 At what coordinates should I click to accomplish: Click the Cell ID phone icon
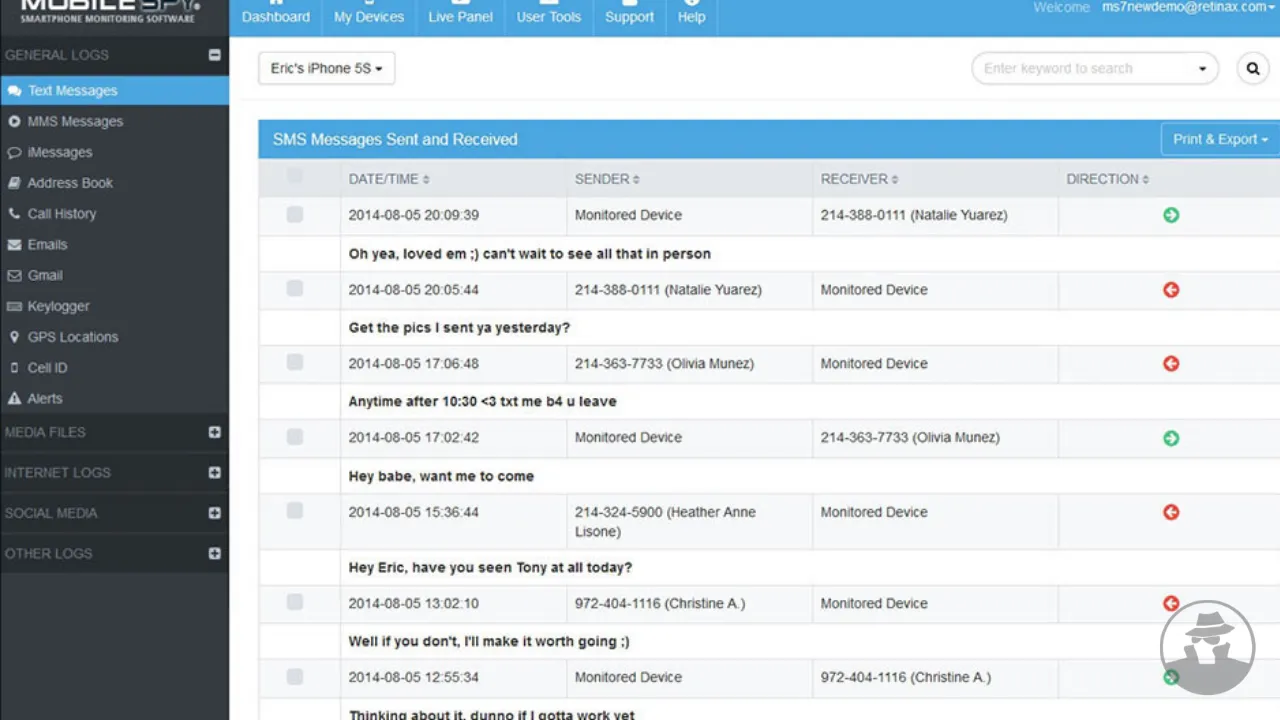coord(14,368)
